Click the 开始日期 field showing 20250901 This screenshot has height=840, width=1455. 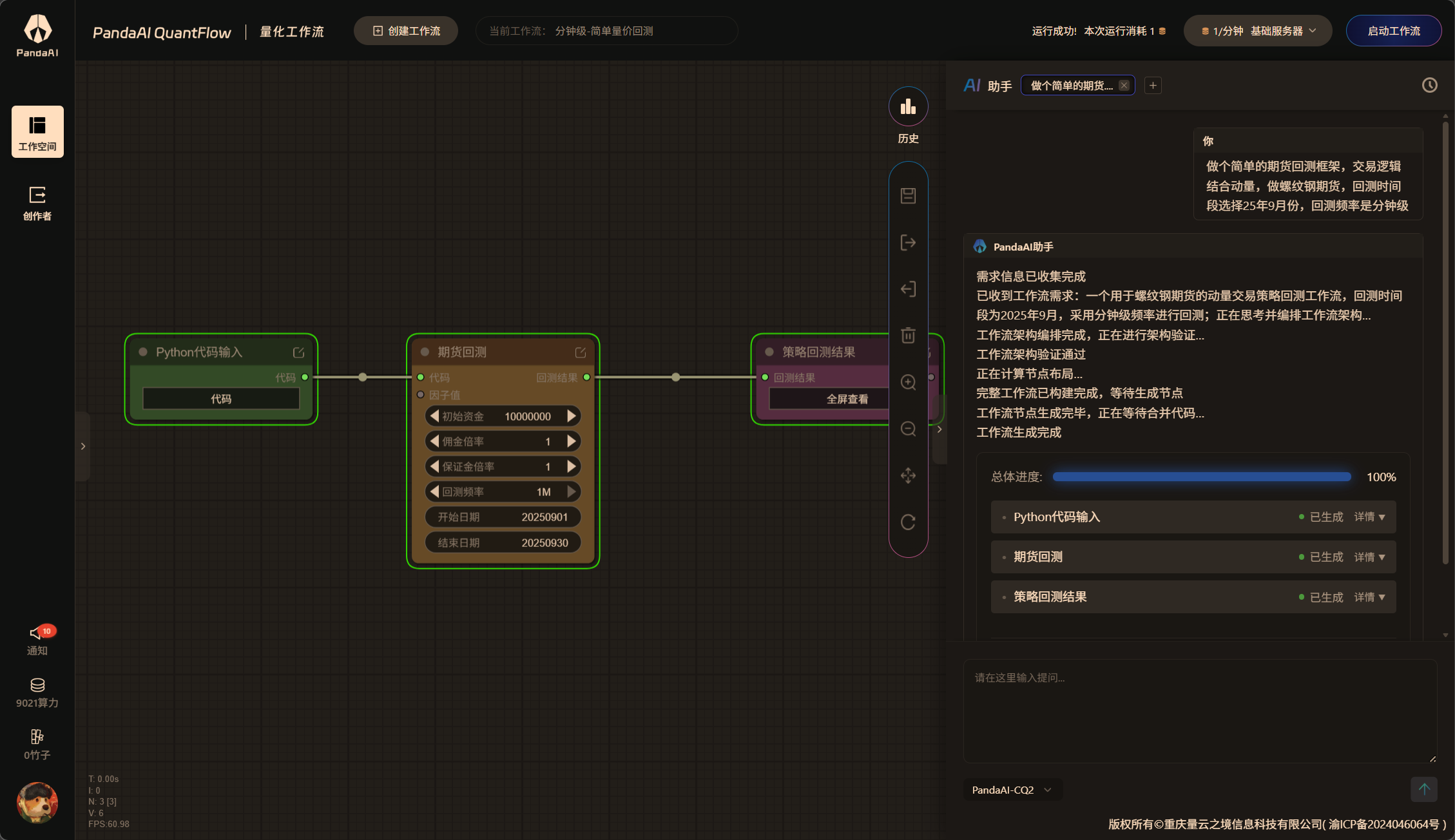click(x=503, y=517)
